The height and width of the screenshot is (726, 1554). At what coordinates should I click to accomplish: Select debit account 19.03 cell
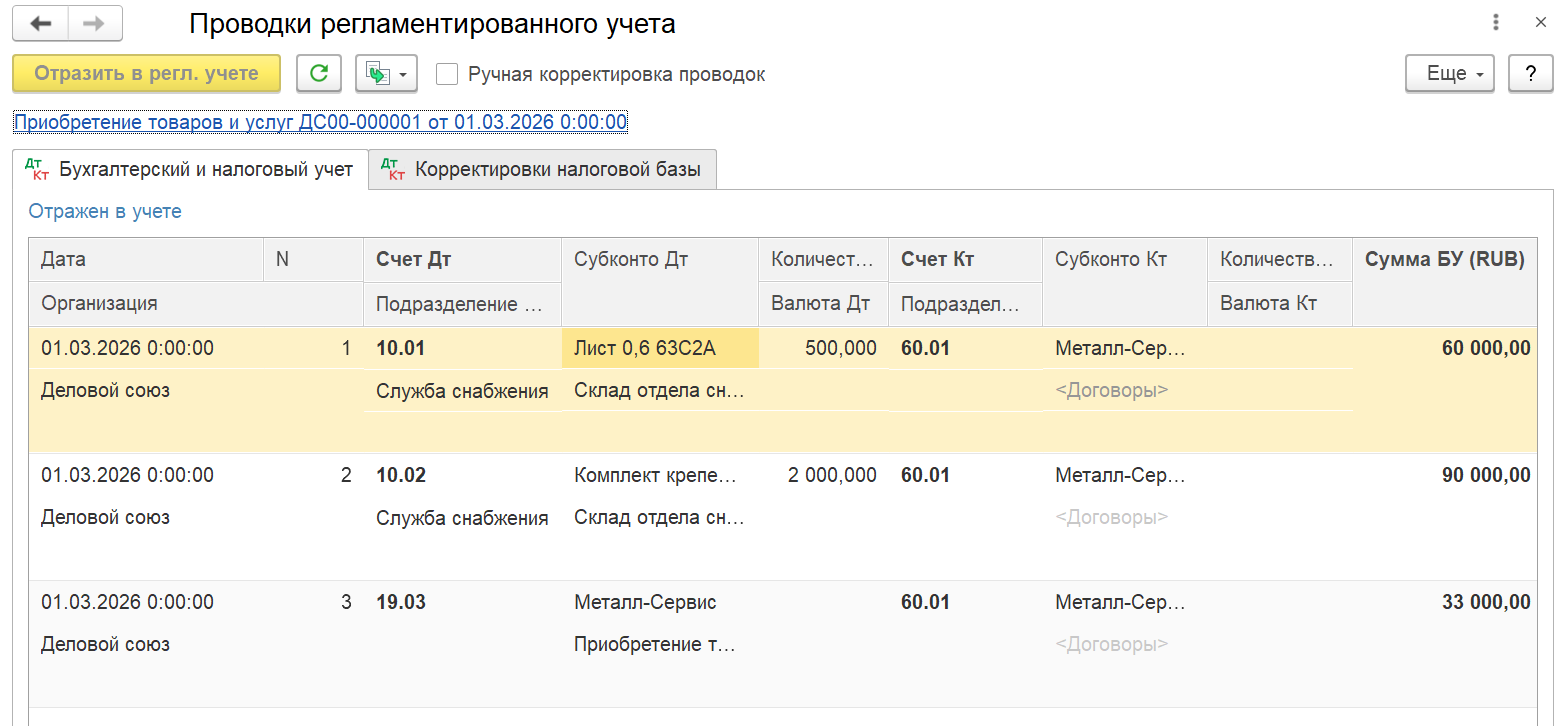pyautogui.click(x=462, y=602)
